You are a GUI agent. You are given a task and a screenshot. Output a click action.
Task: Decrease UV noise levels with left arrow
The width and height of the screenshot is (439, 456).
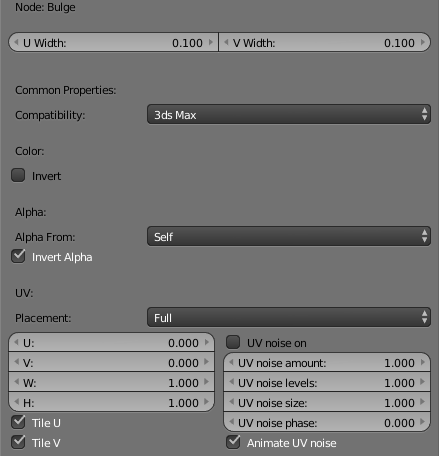(x=231, y=382)
